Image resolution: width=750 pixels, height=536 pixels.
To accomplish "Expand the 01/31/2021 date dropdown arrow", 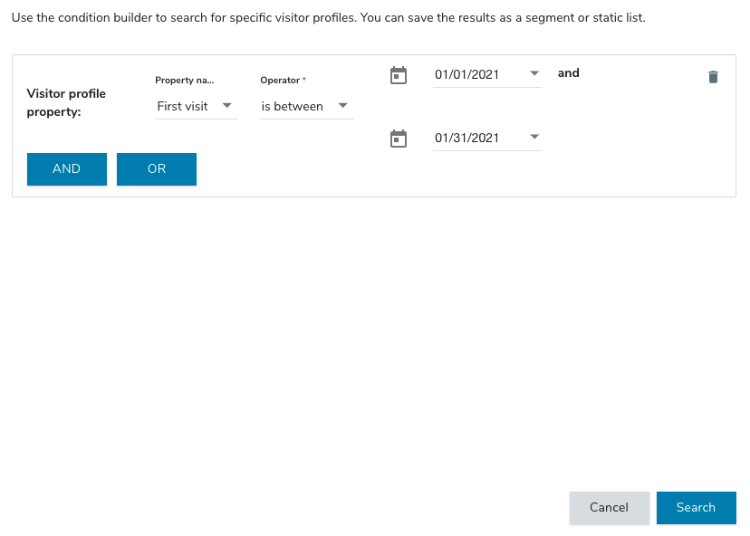I will click(534, 137).
